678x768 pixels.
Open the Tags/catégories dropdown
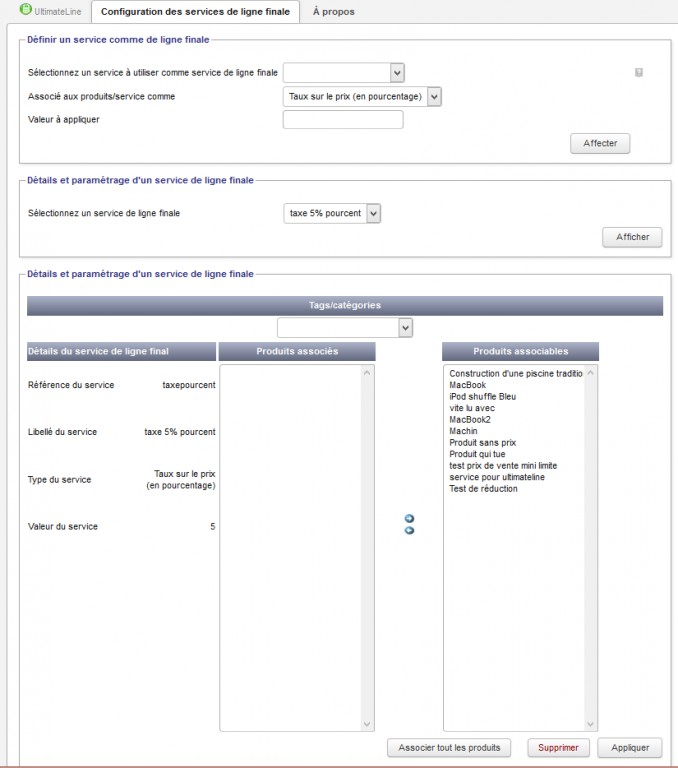click(345, 328)
